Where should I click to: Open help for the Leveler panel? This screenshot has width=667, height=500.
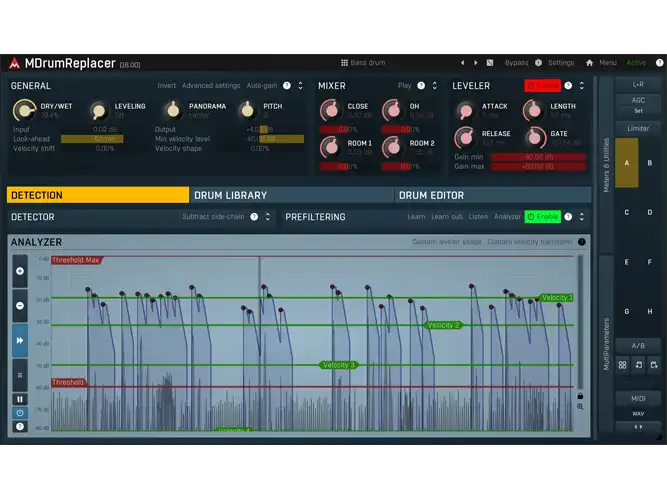tap(568, 86)
